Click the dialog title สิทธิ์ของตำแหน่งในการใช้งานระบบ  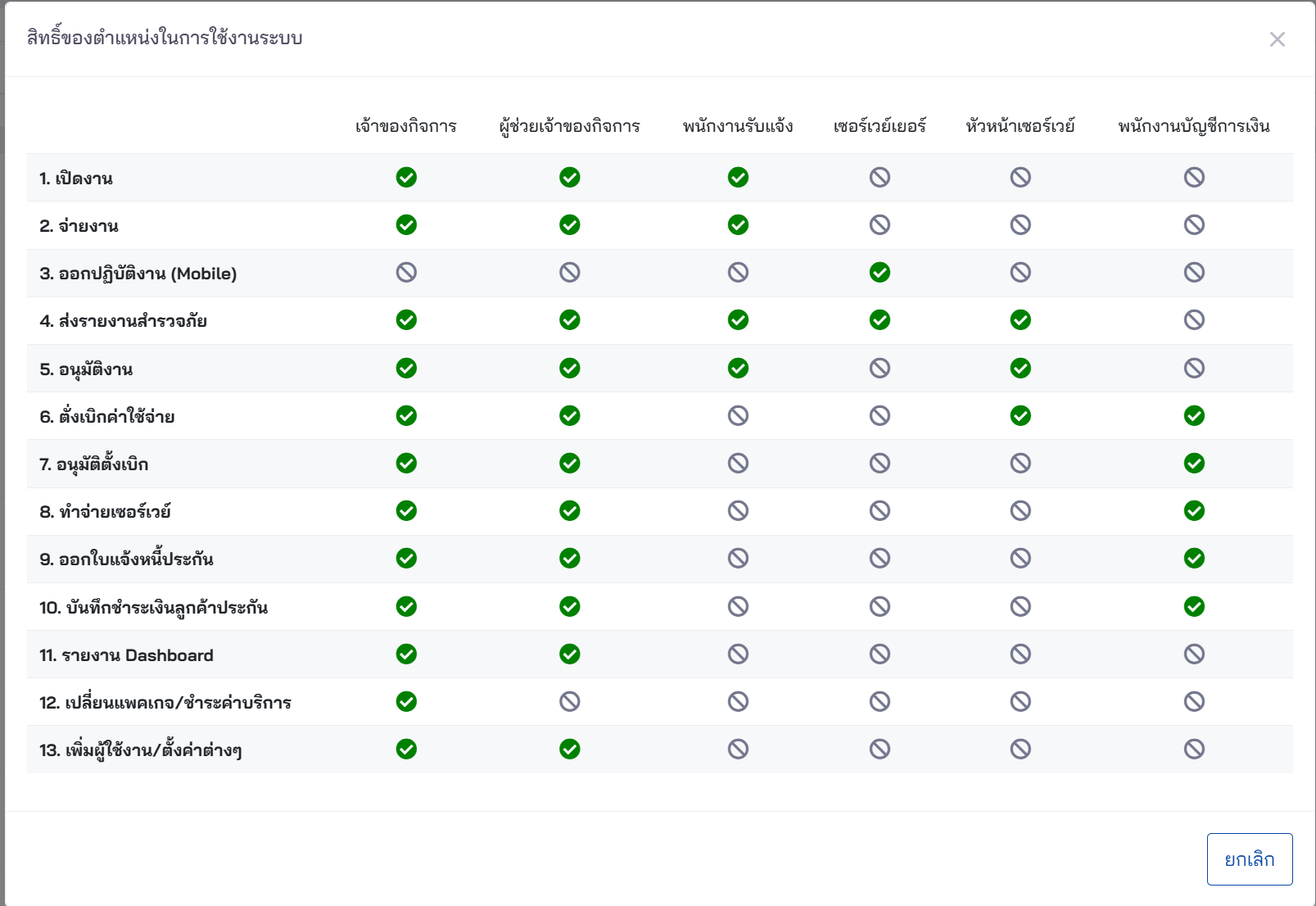[x=165, y=38]
